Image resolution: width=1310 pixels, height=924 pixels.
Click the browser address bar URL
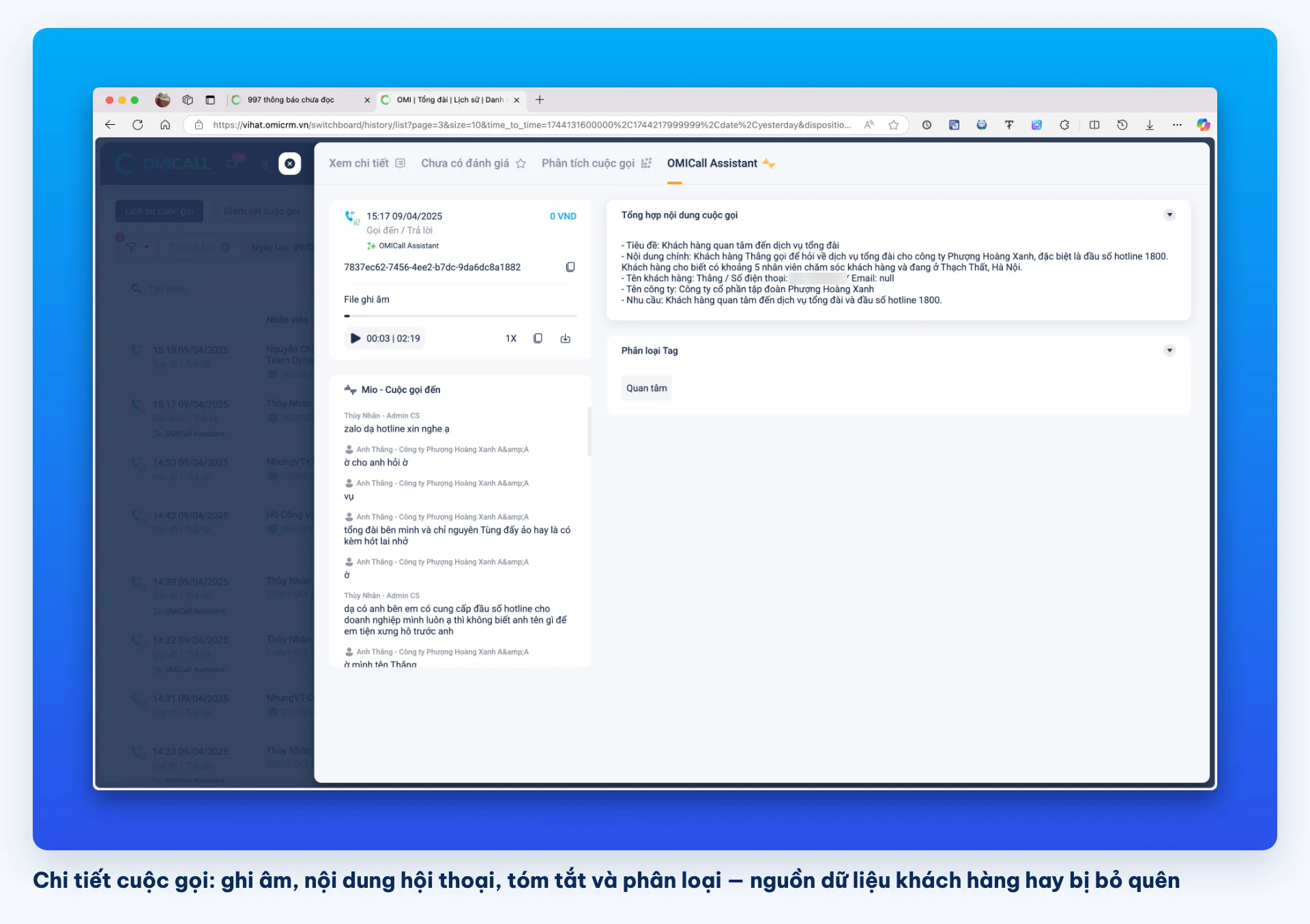pyautogui.click(x=532, y=125)
